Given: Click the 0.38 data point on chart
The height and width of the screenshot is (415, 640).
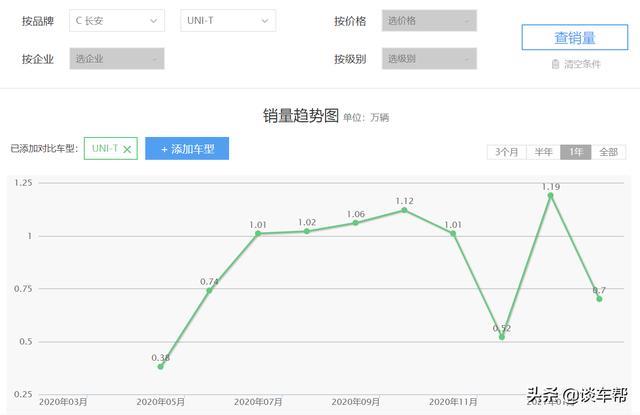Looking at the screenshot, I should click(161, 366).
